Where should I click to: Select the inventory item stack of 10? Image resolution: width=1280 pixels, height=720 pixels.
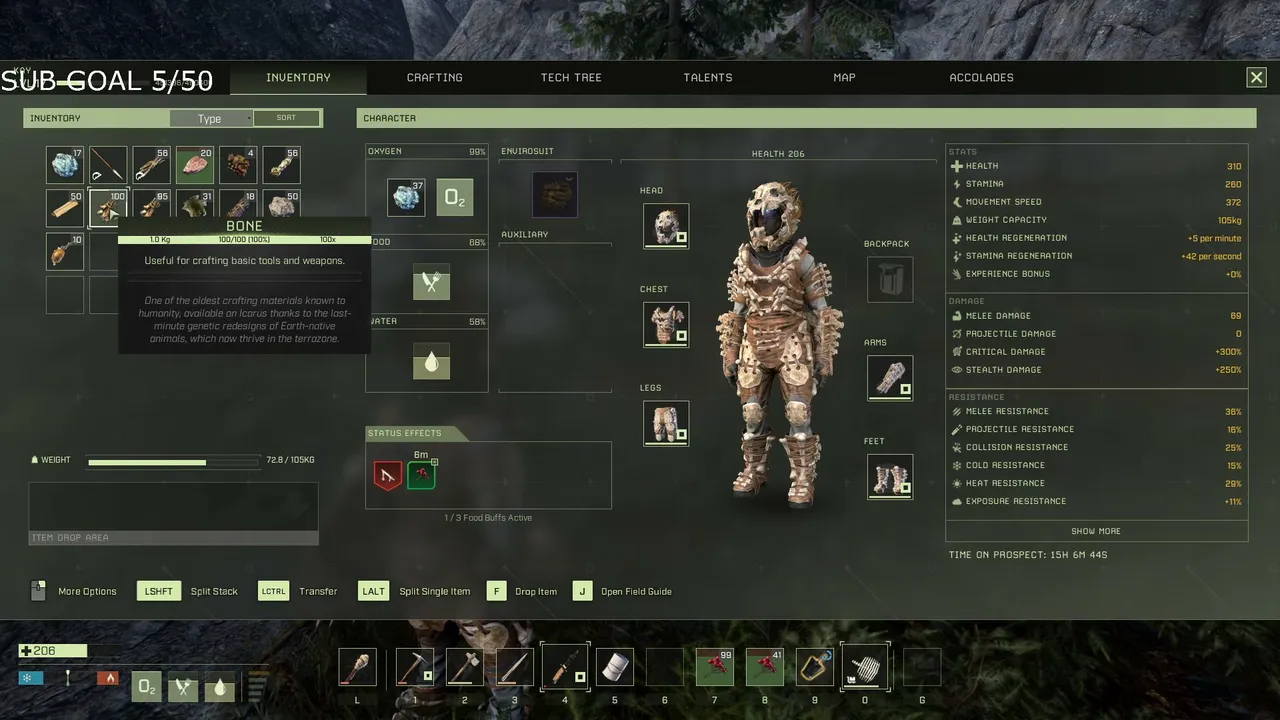click(65, 251)
